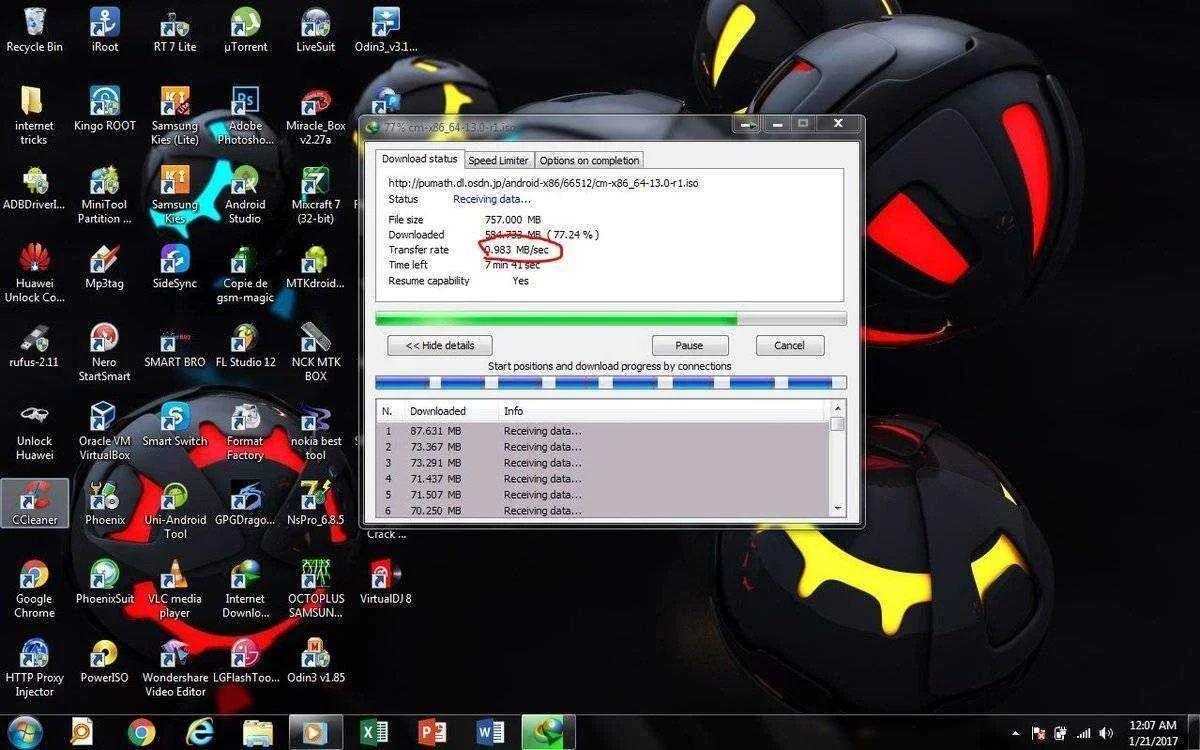The width and height of the screenshot is (1200, 750).
Task: Select the Download status tab
Action: pyautogui.click(x=419, y=159)
